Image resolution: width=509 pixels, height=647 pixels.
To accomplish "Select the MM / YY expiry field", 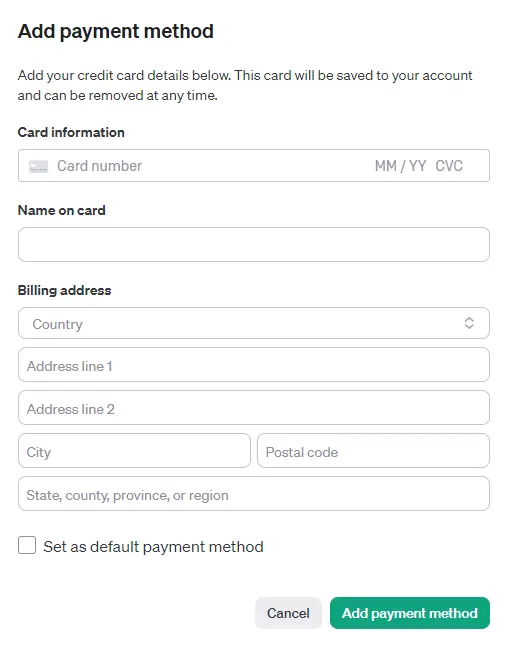I will click(400, 166).
